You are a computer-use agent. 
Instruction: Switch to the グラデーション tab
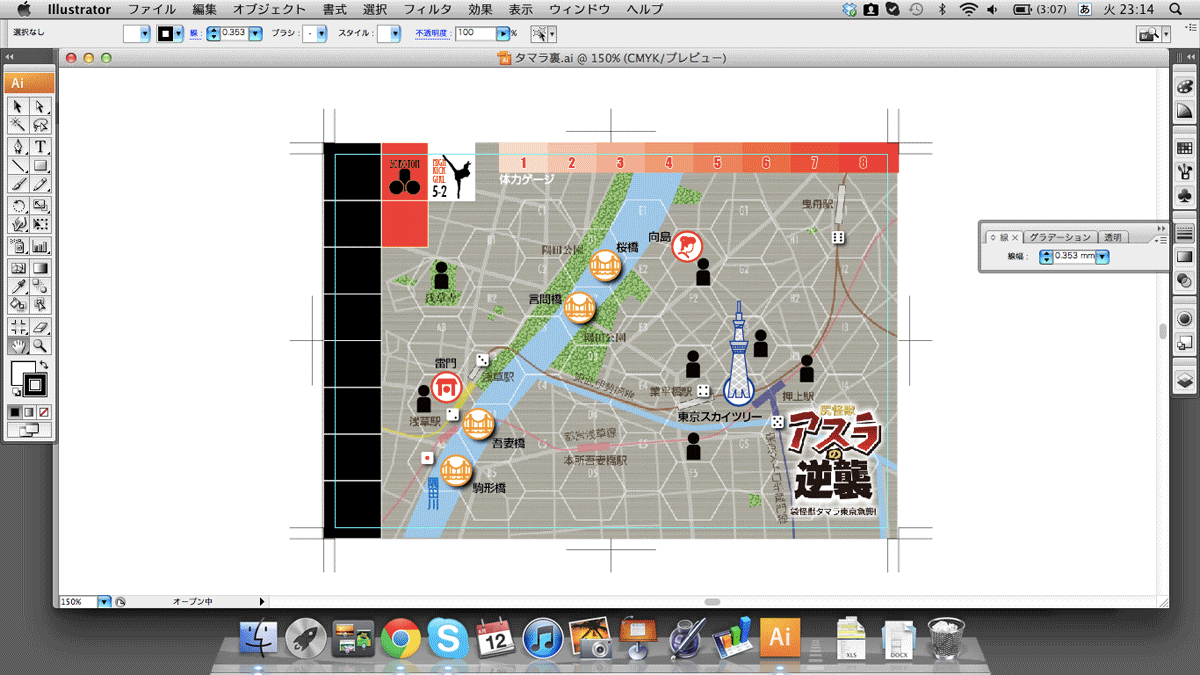point(1059,237)
